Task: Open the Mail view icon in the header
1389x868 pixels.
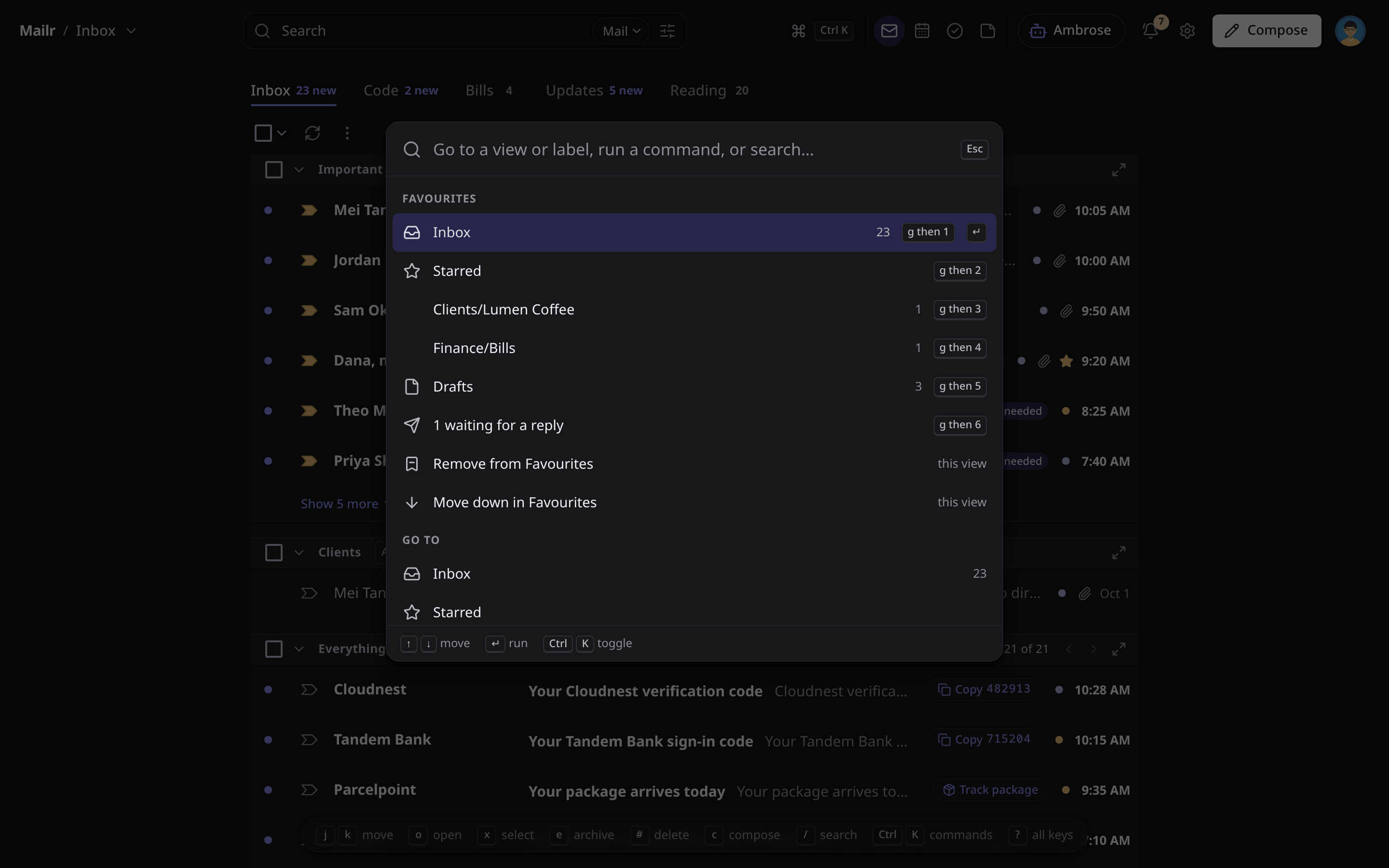Action: 889,30
